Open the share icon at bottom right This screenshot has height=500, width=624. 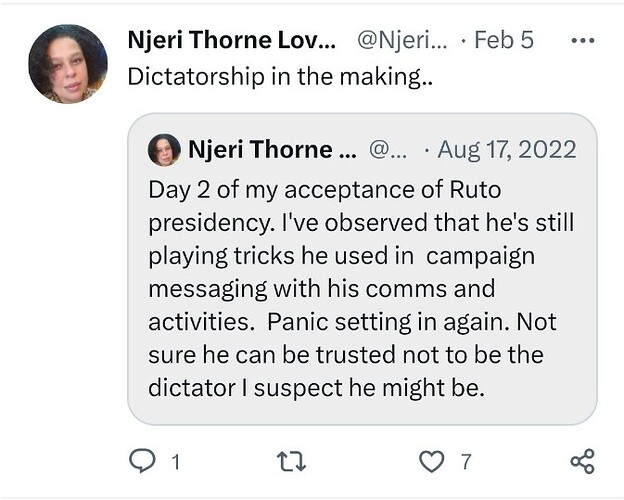coord(581,461)
